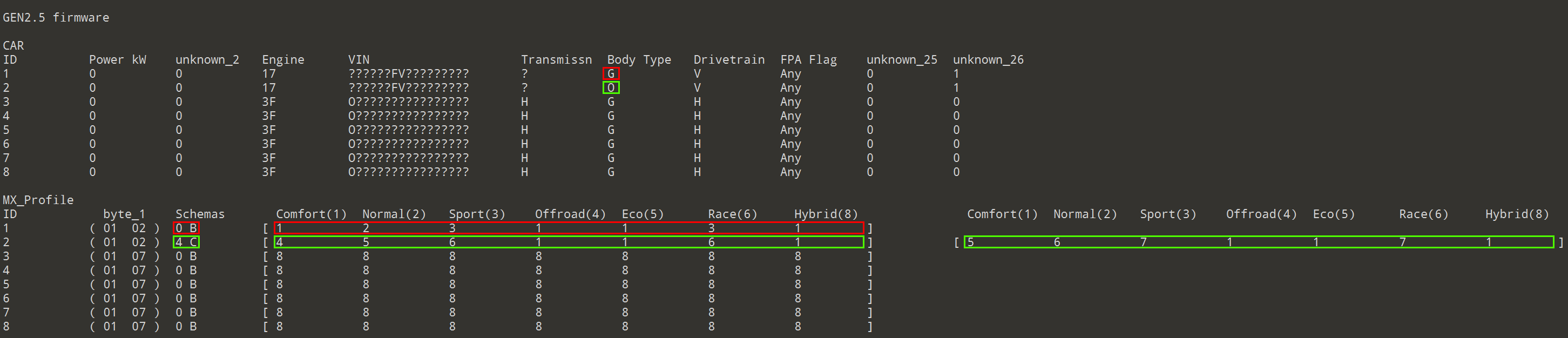Click Comfort(1) header in the right-side table
This screenshot has height=338, width=1568.
[x=1002, y=214]
